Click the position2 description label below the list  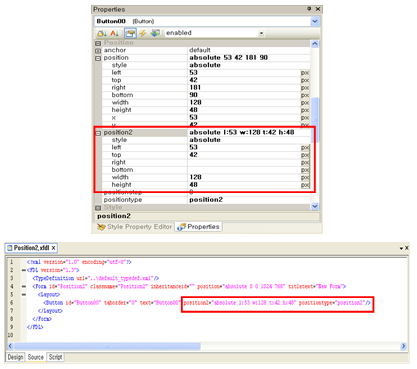pyautogui.click(x=114, y=216)
